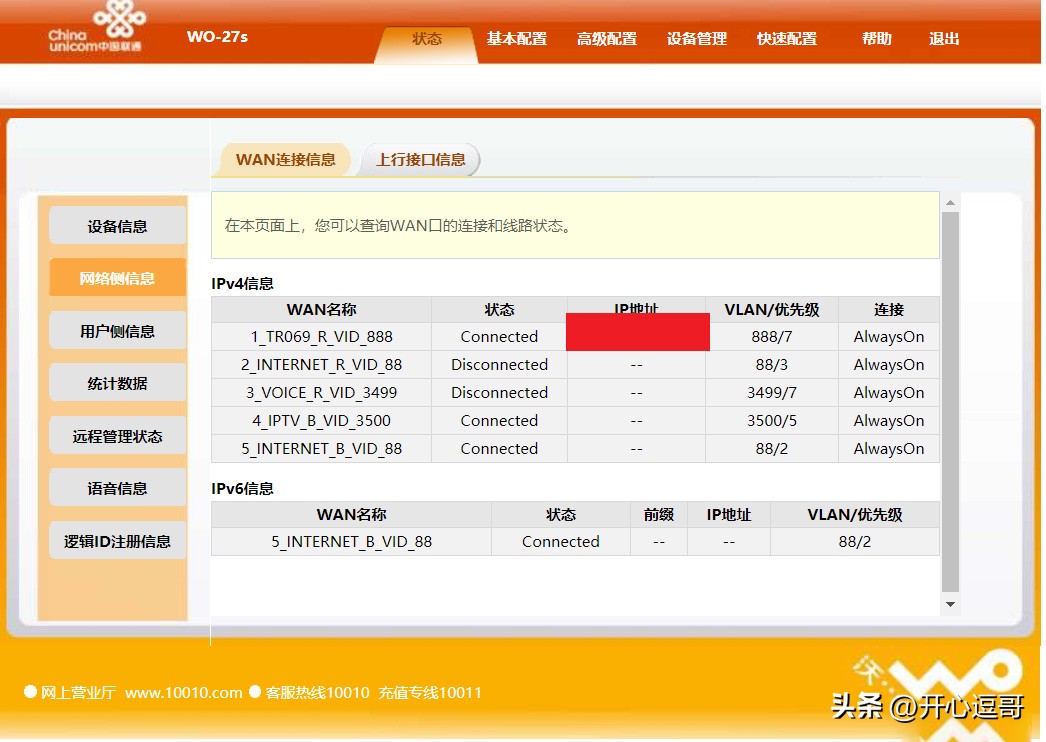Click the scrollbar down arrow
The height and width of the screenshot is (742, 1046).
click(x=950, y=604)
